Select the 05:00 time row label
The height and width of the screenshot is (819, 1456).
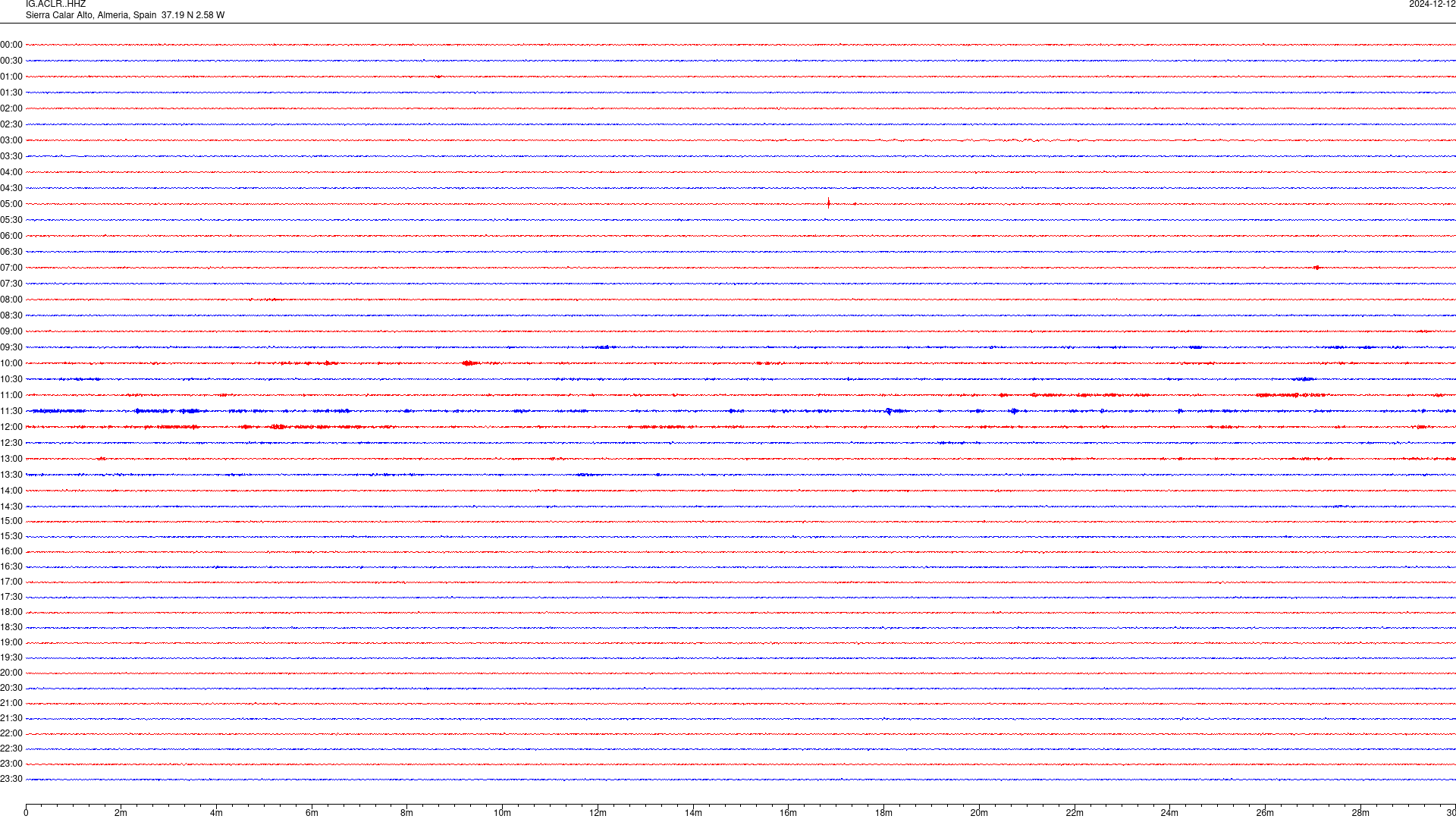(11, 204)
